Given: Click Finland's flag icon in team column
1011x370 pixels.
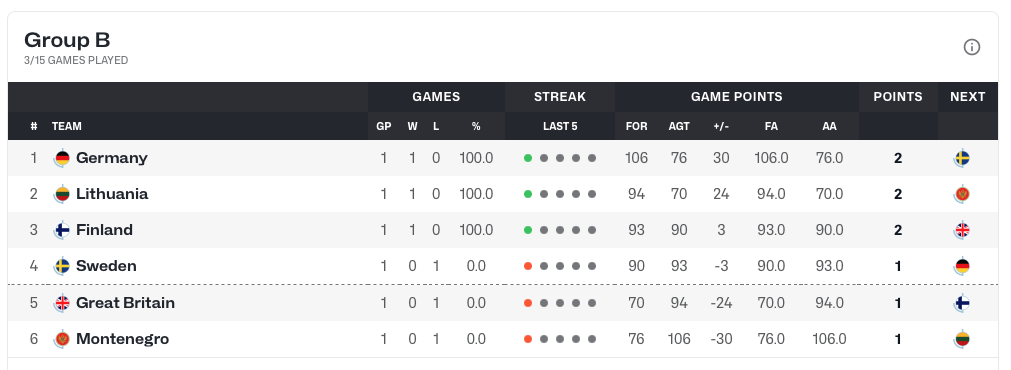Looking at the screenshot, I should coord(62,230).
